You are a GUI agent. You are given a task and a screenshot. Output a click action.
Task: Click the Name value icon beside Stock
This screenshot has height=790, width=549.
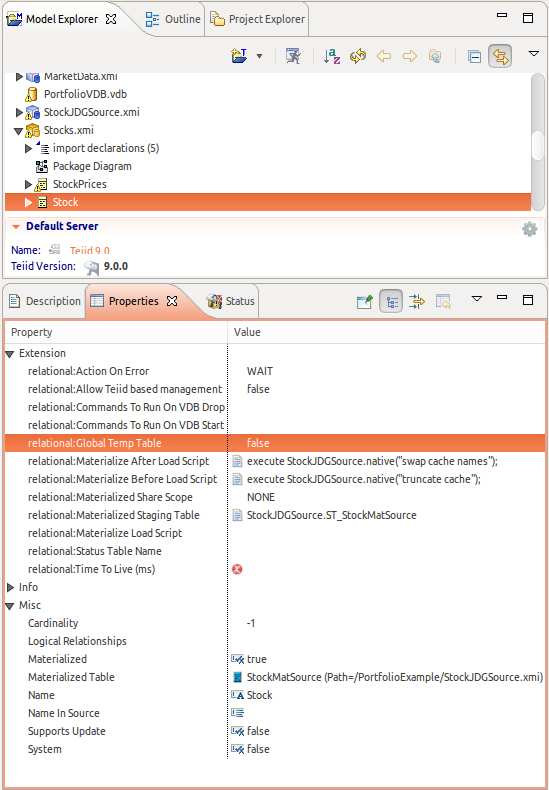pos(238,695)
